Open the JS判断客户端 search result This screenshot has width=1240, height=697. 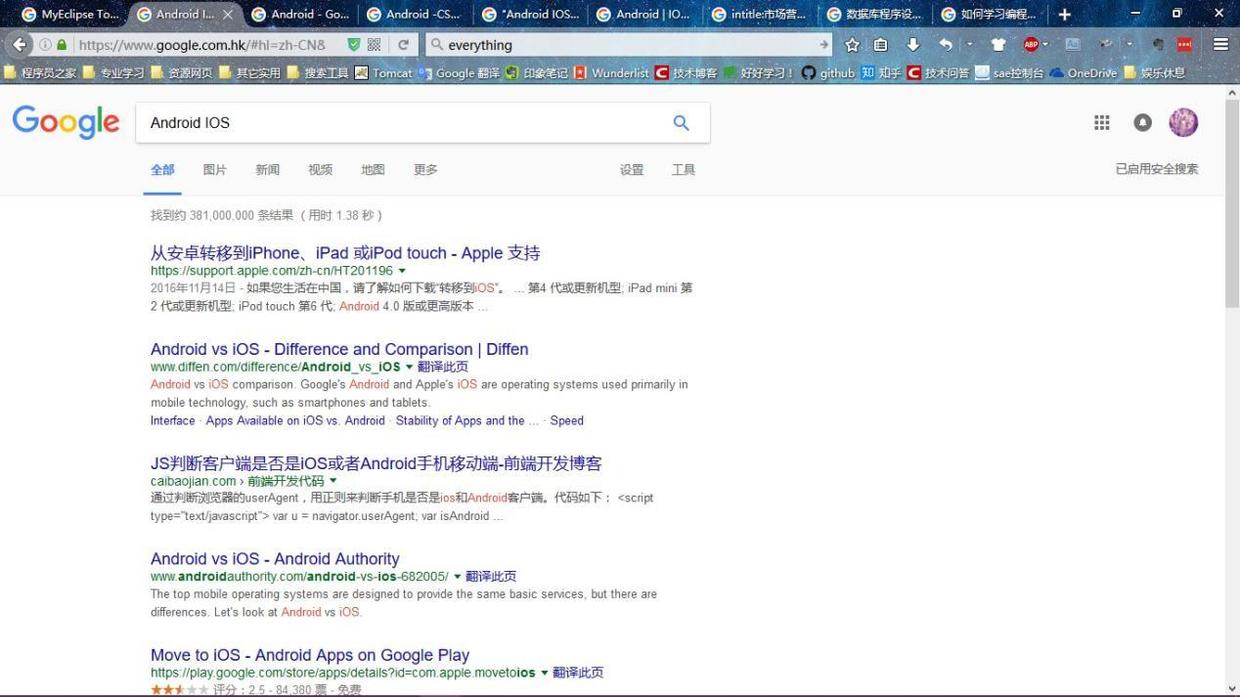[376, 463]
